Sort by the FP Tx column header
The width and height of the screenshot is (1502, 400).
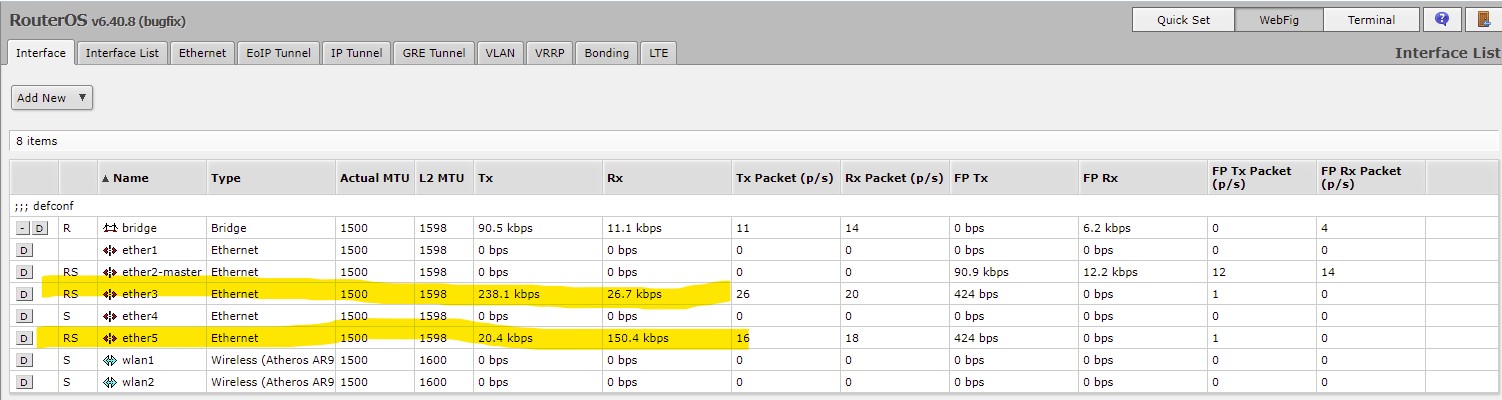point(1014,178)
